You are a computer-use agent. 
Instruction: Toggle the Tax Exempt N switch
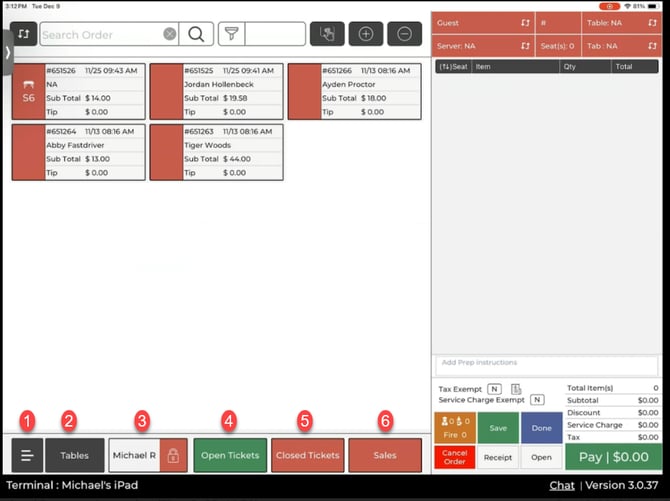(x=494, y=388)
